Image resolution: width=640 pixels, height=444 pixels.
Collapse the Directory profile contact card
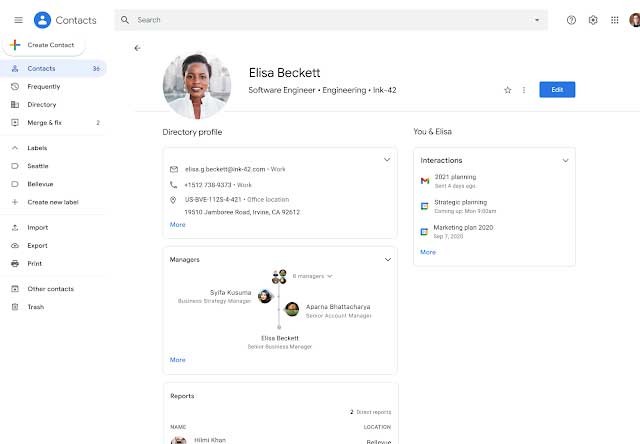(x=387, y=160)
